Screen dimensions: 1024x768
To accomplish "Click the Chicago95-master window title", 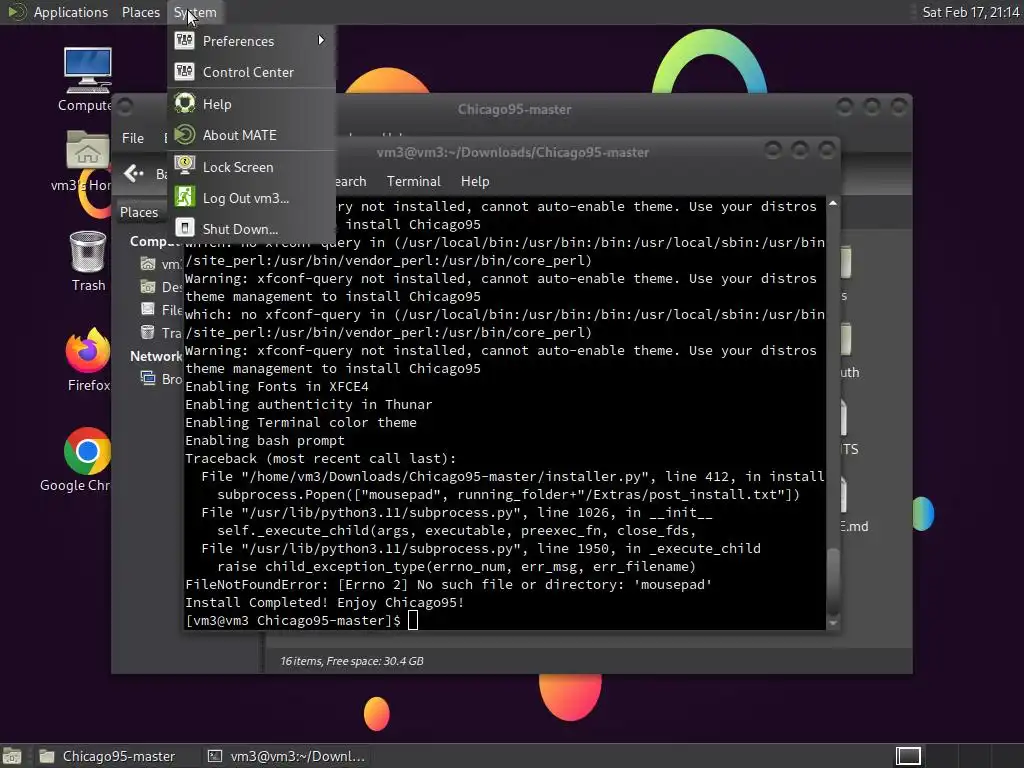I will tap(515, 109).
